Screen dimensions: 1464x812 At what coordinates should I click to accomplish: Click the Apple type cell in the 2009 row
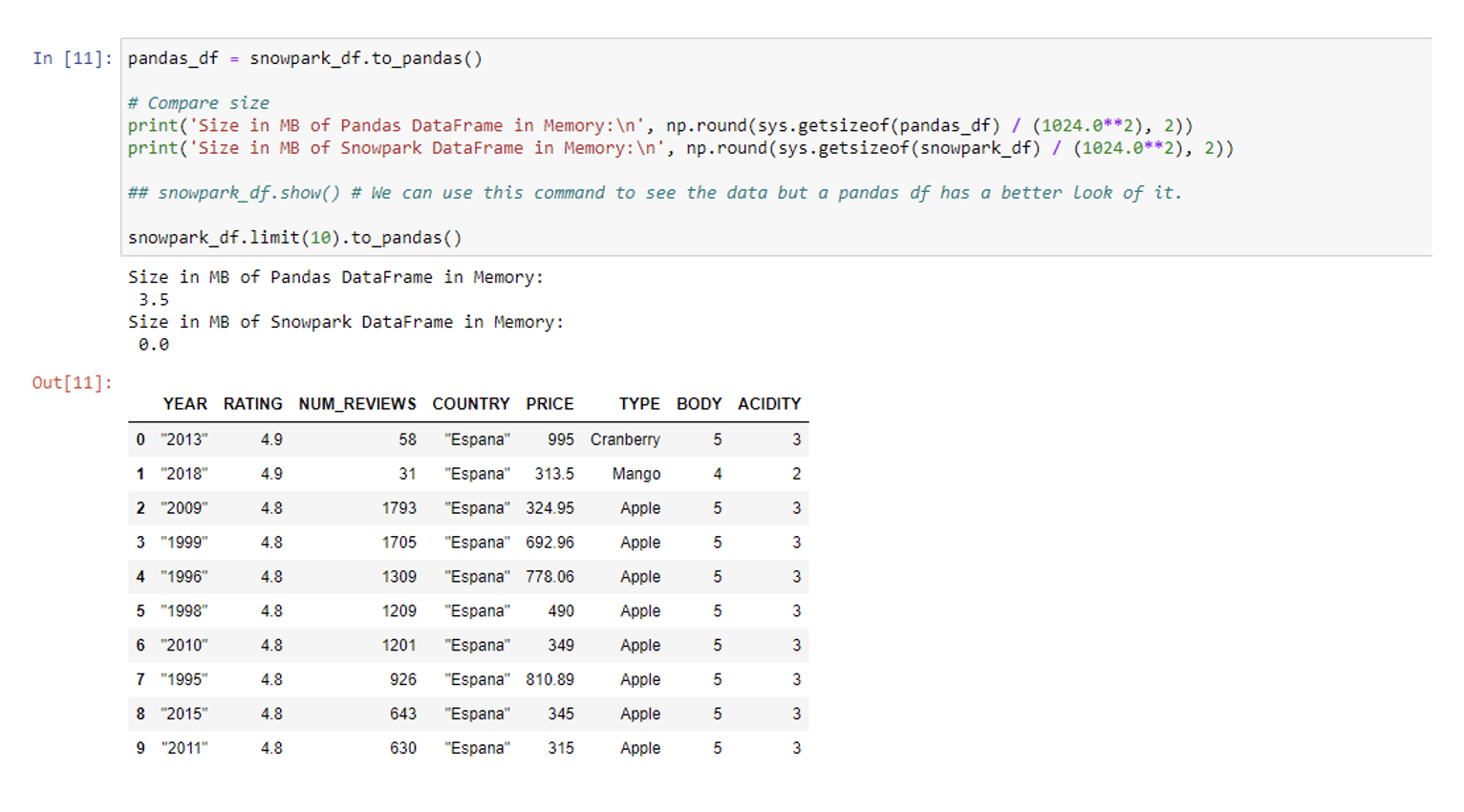640,508
